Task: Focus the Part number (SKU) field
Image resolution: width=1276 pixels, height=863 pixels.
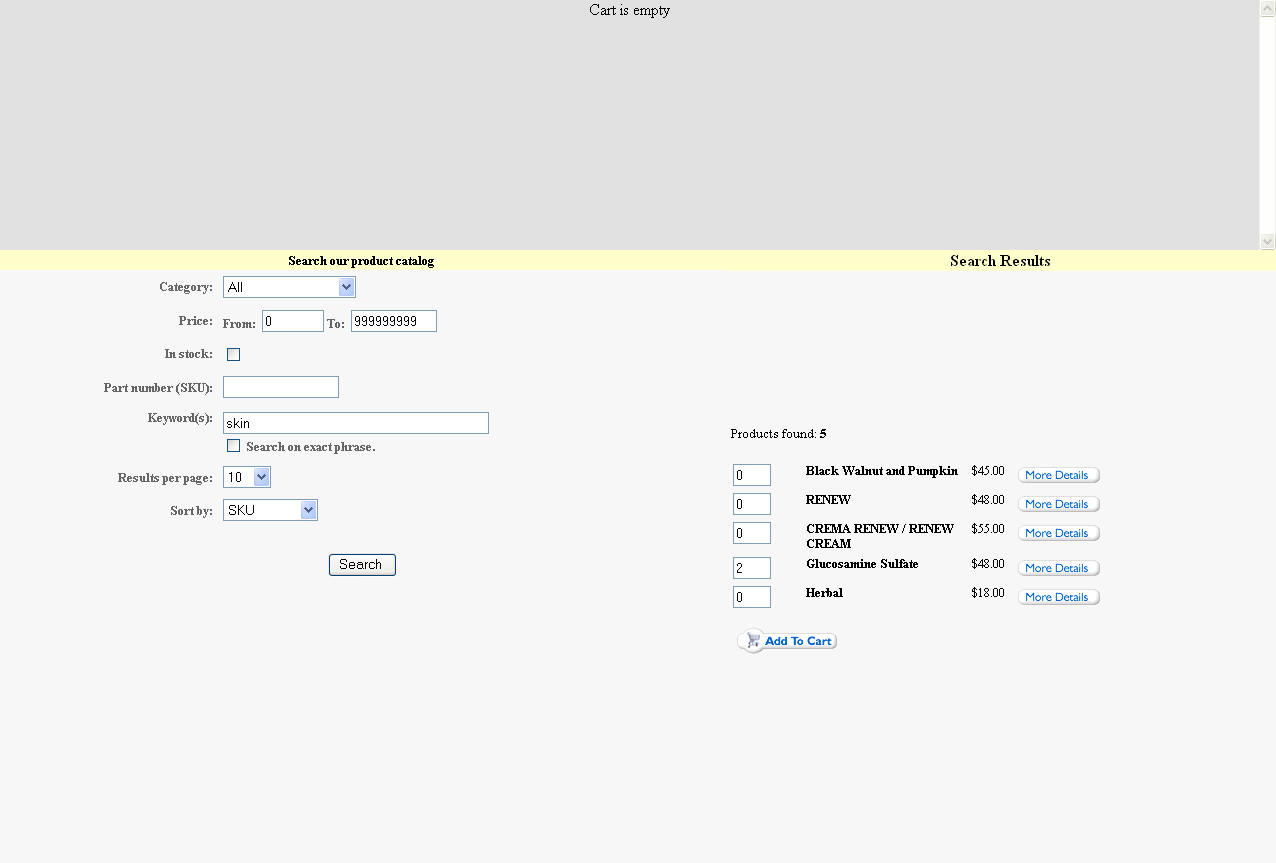Action: pos(280,387)
